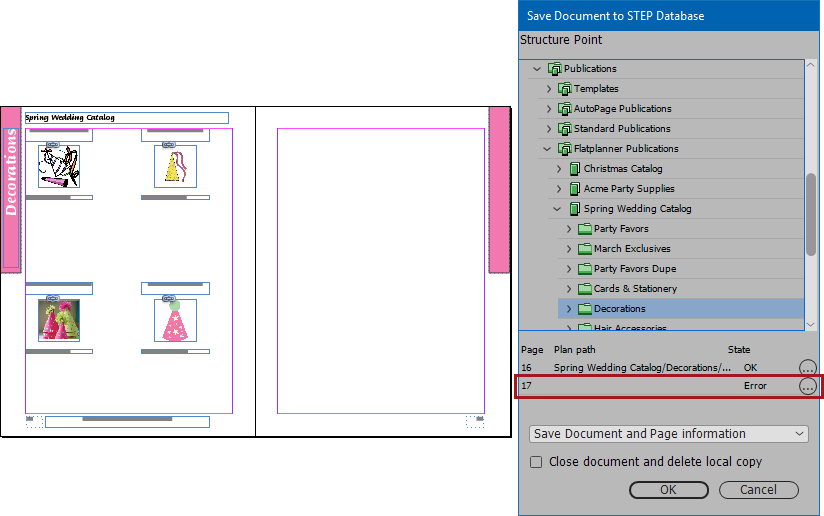Expand the Cards & Stationery section

(569, 289)
